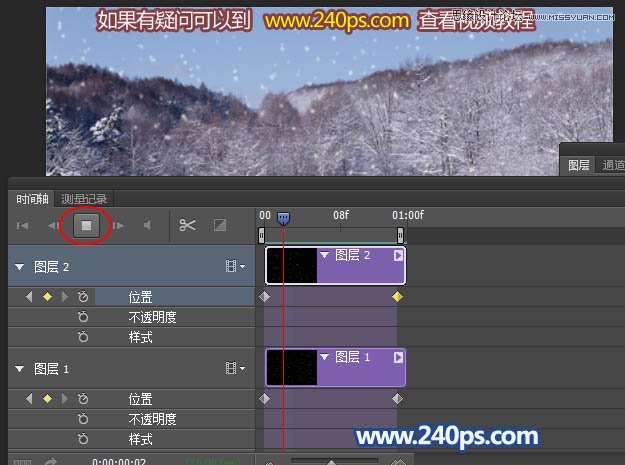Toggle stopwatch for 图层 1 样式
625x465 pixels.
point(83,439)
